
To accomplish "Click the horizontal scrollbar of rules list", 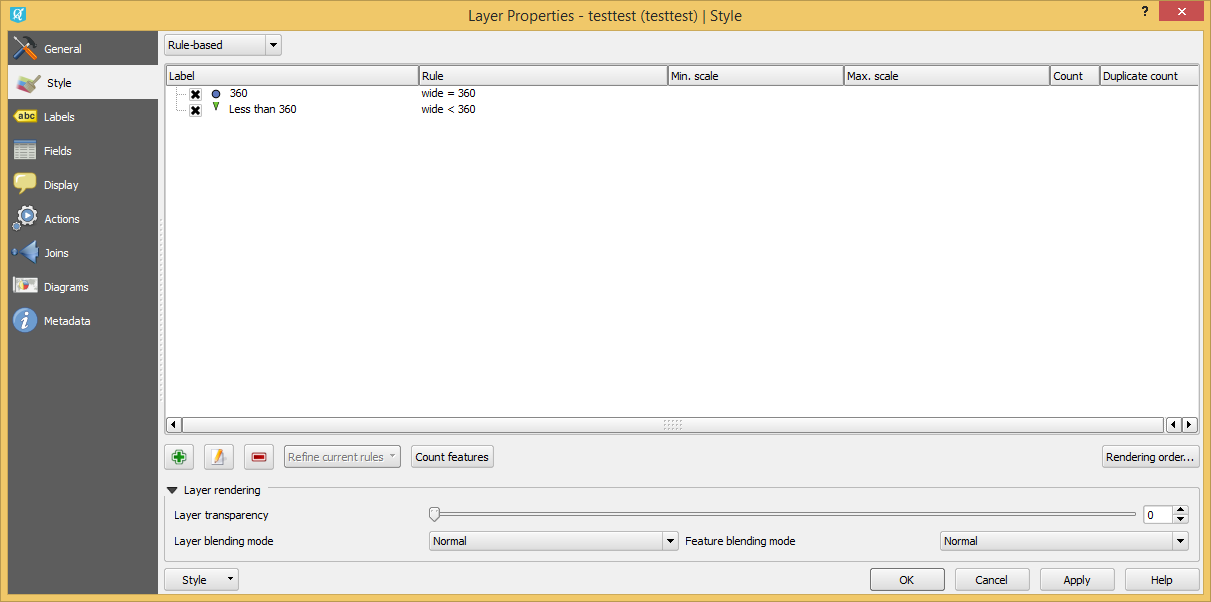I will [672, 425].
